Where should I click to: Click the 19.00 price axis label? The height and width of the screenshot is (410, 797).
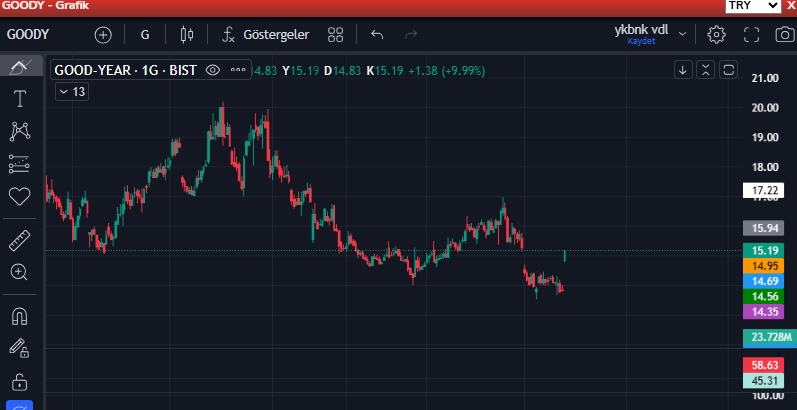tap(765, 137)
